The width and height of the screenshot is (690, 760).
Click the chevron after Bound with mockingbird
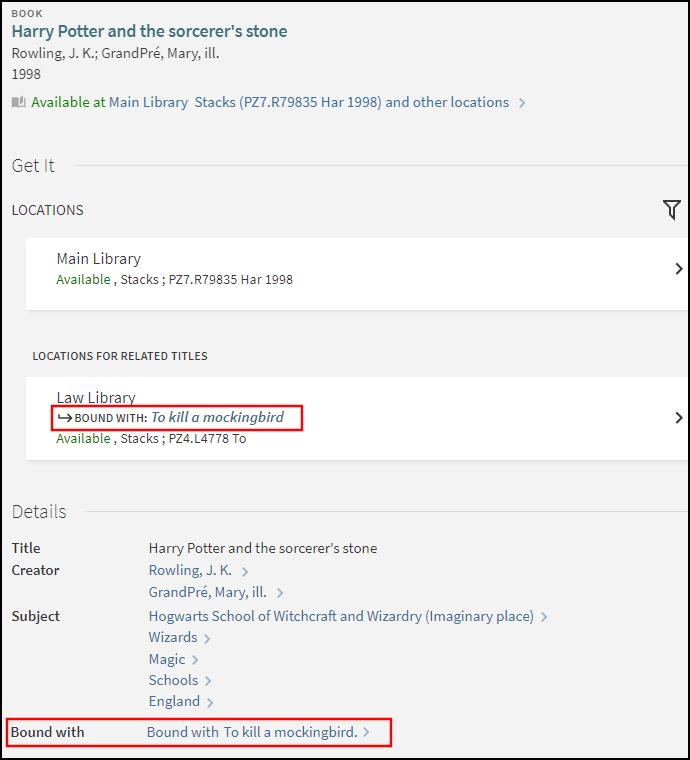[367, 733]
